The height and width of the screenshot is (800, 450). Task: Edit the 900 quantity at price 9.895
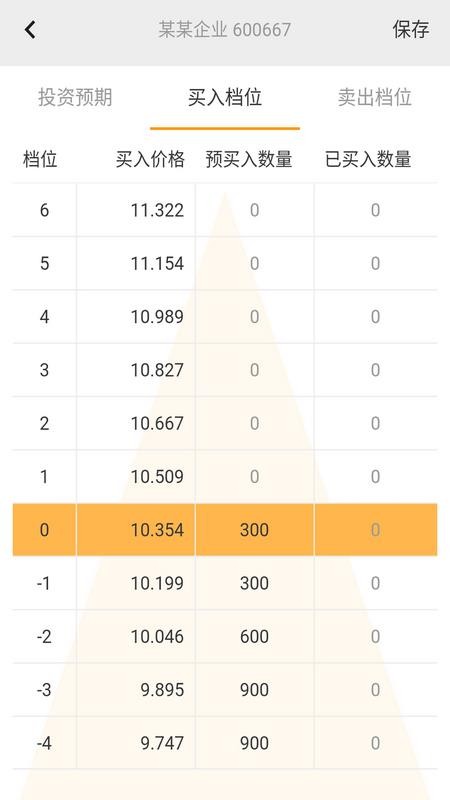255,689
